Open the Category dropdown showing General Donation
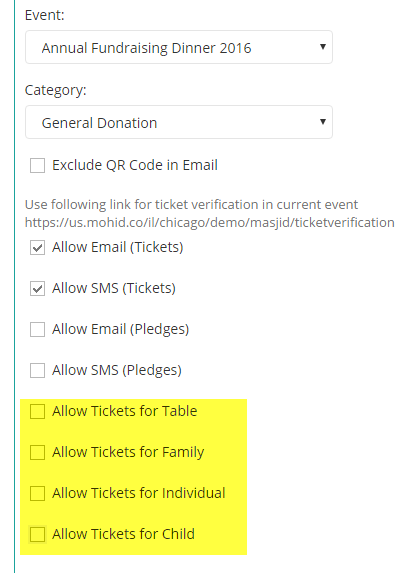 click(179, 122)
